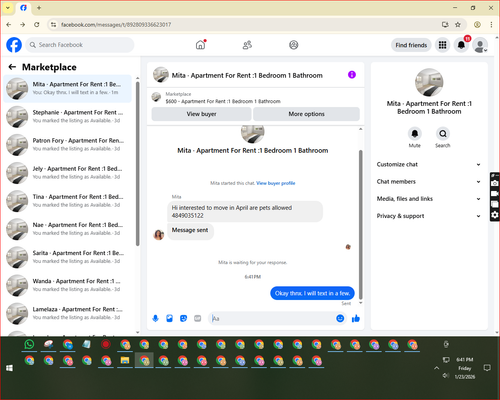
Task: Expand the Privacy & support section
Action: click(x=429, y=216)
